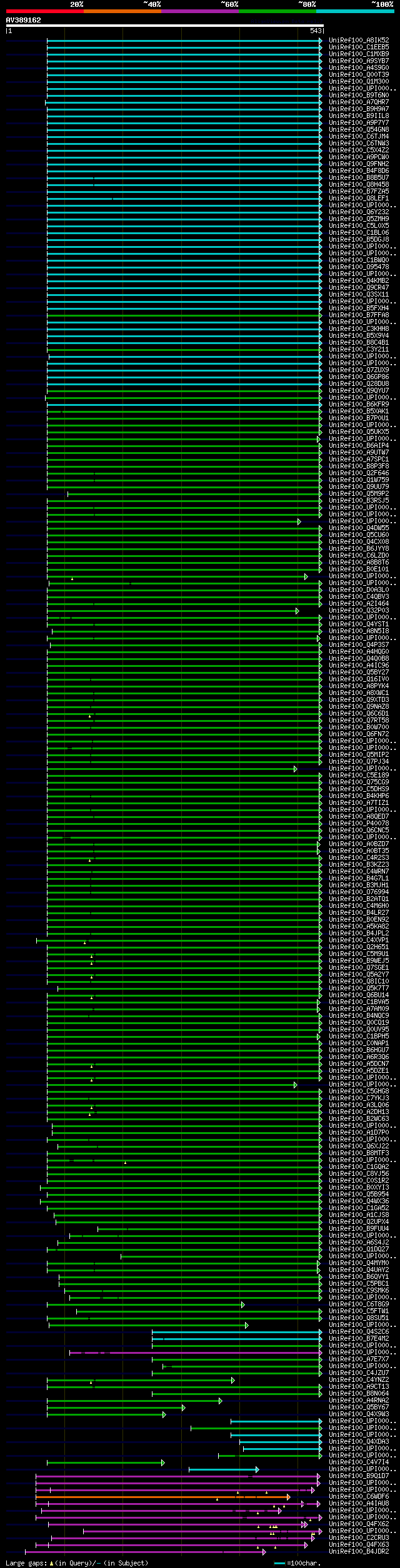Select hit label UniRef100_A4HQG0
This screenshot has height=1568, width=400.
[359, 651]
